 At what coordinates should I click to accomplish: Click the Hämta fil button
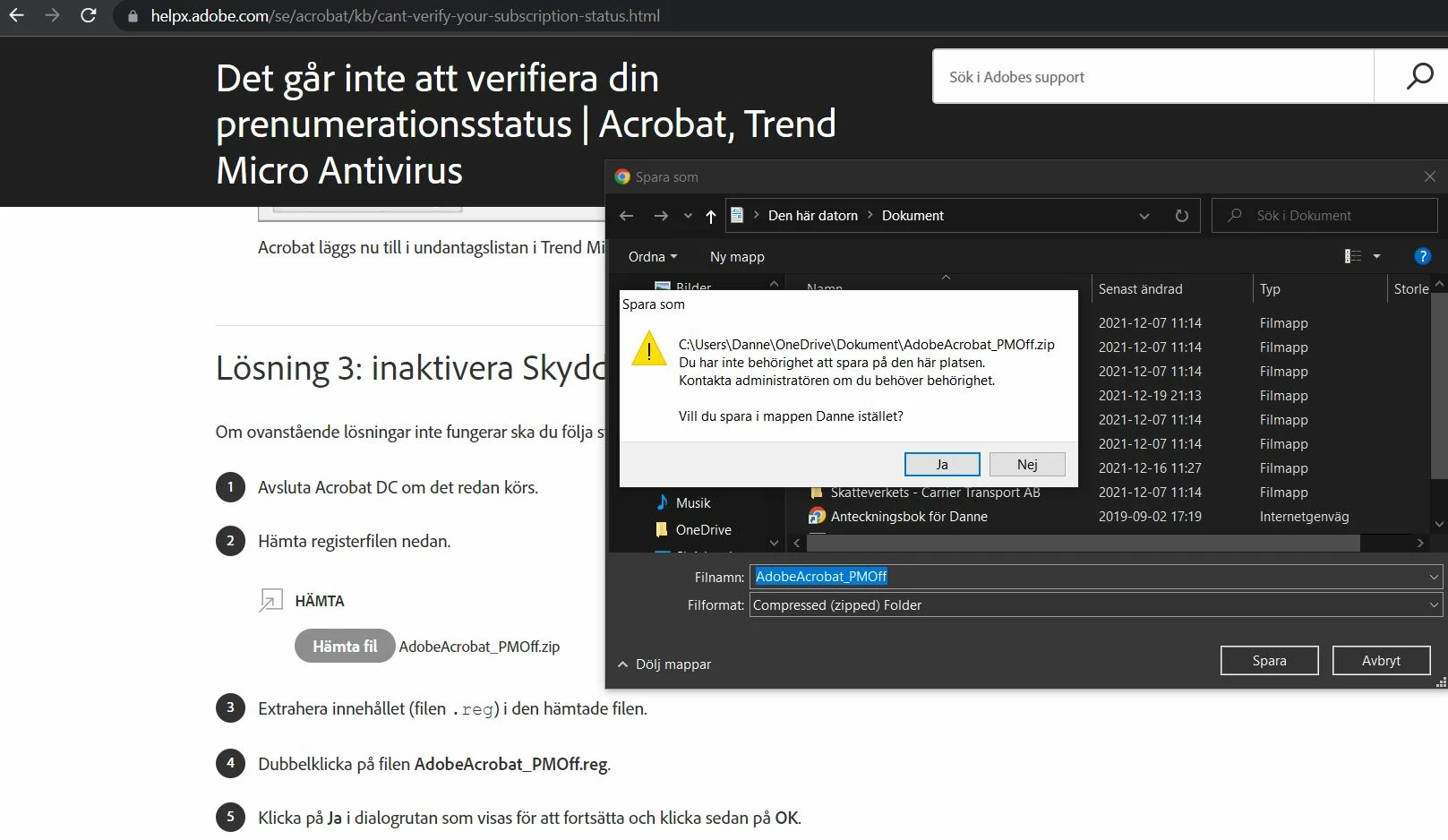coord(345,646)
